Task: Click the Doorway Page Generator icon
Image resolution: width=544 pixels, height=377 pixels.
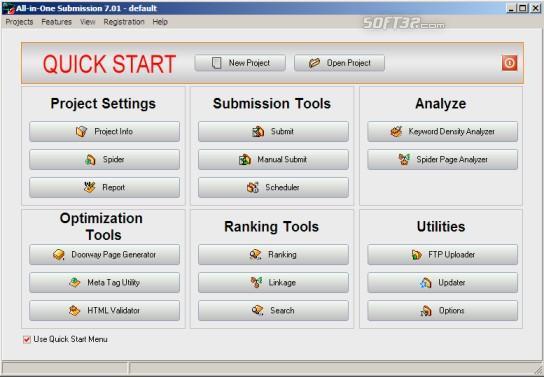Action: coord(59,255)
